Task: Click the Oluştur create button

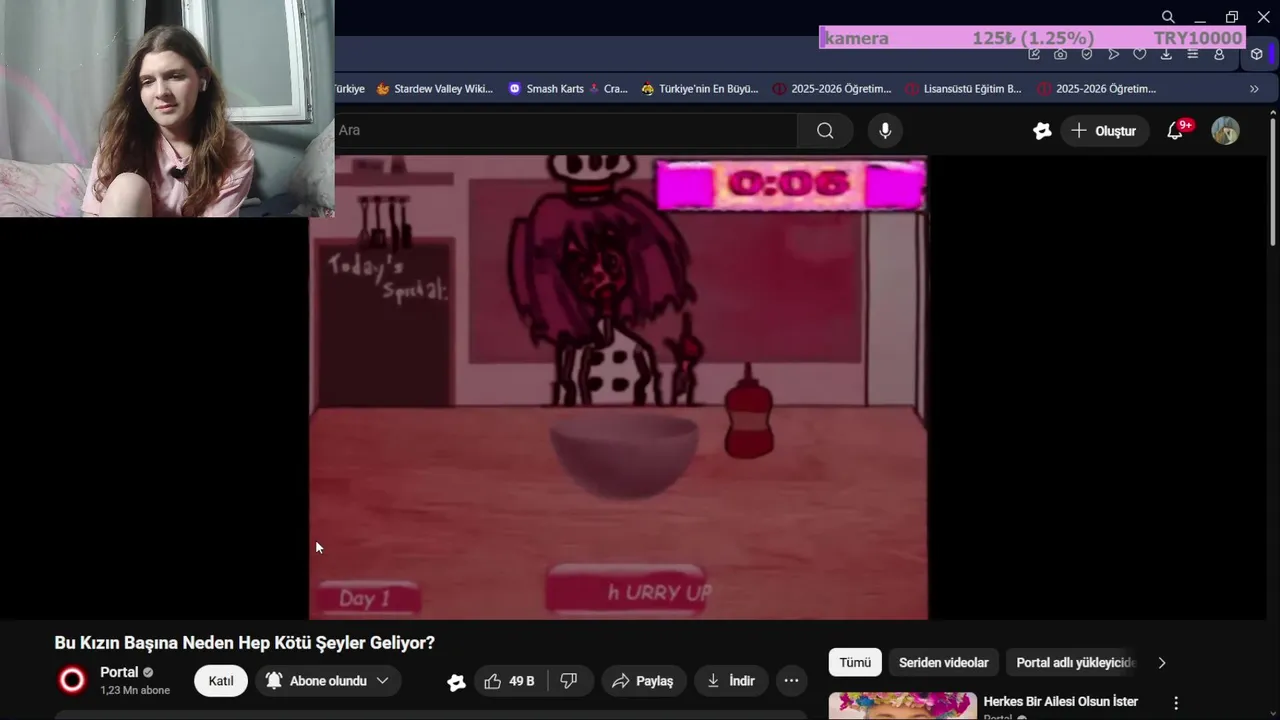Action: (1104, 131)
